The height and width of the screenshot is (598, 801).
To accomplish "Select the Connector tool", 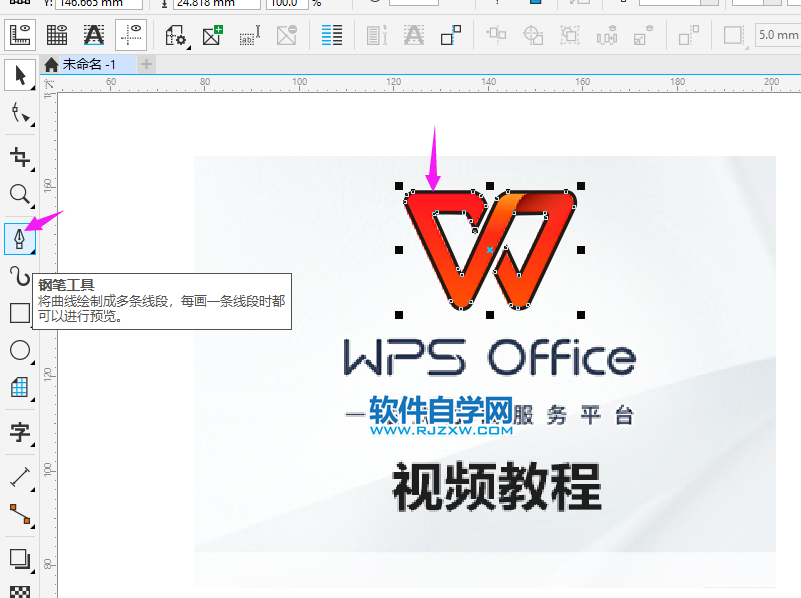I will (20, 514).
